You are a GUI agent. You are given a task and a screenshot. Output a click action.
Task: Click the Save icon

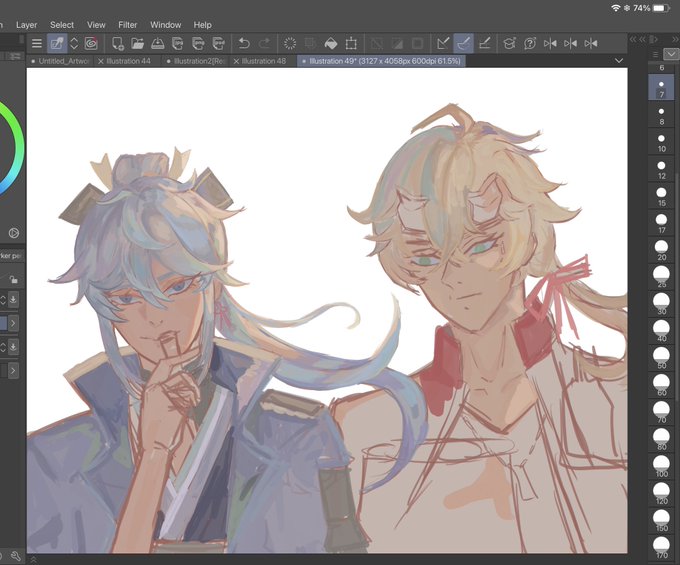pyautogui.click(x=157, y=43)
